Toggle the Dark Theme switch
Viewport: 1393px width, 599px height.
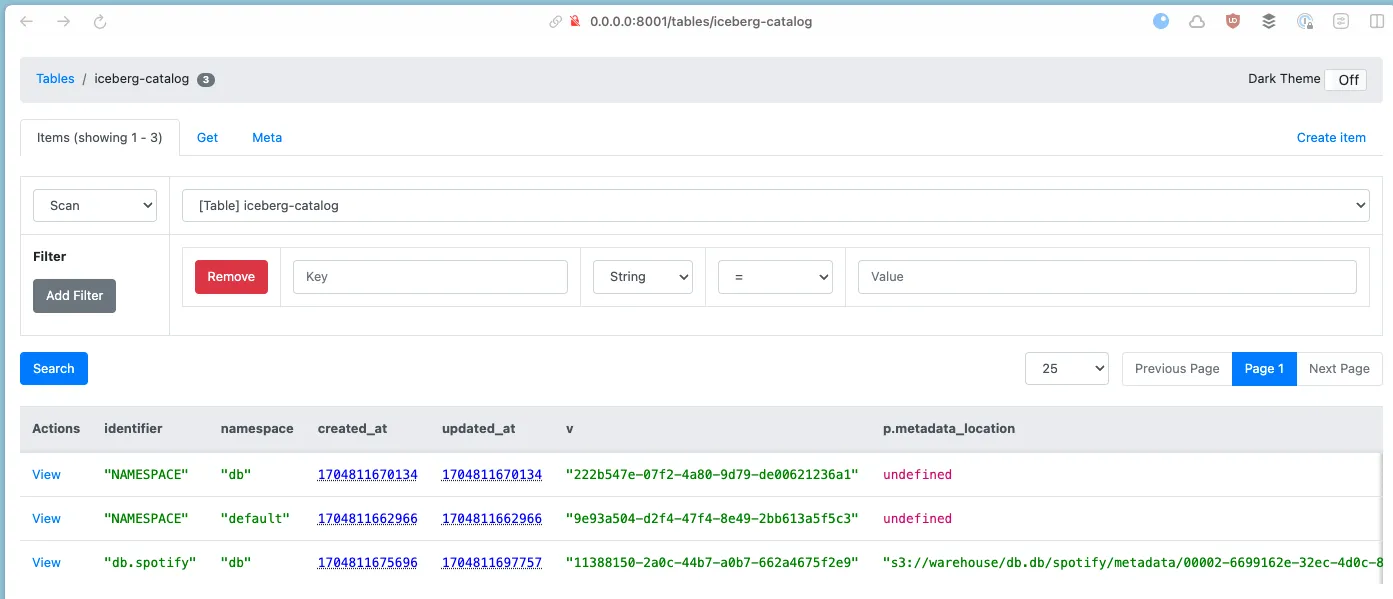point(1345,80)
